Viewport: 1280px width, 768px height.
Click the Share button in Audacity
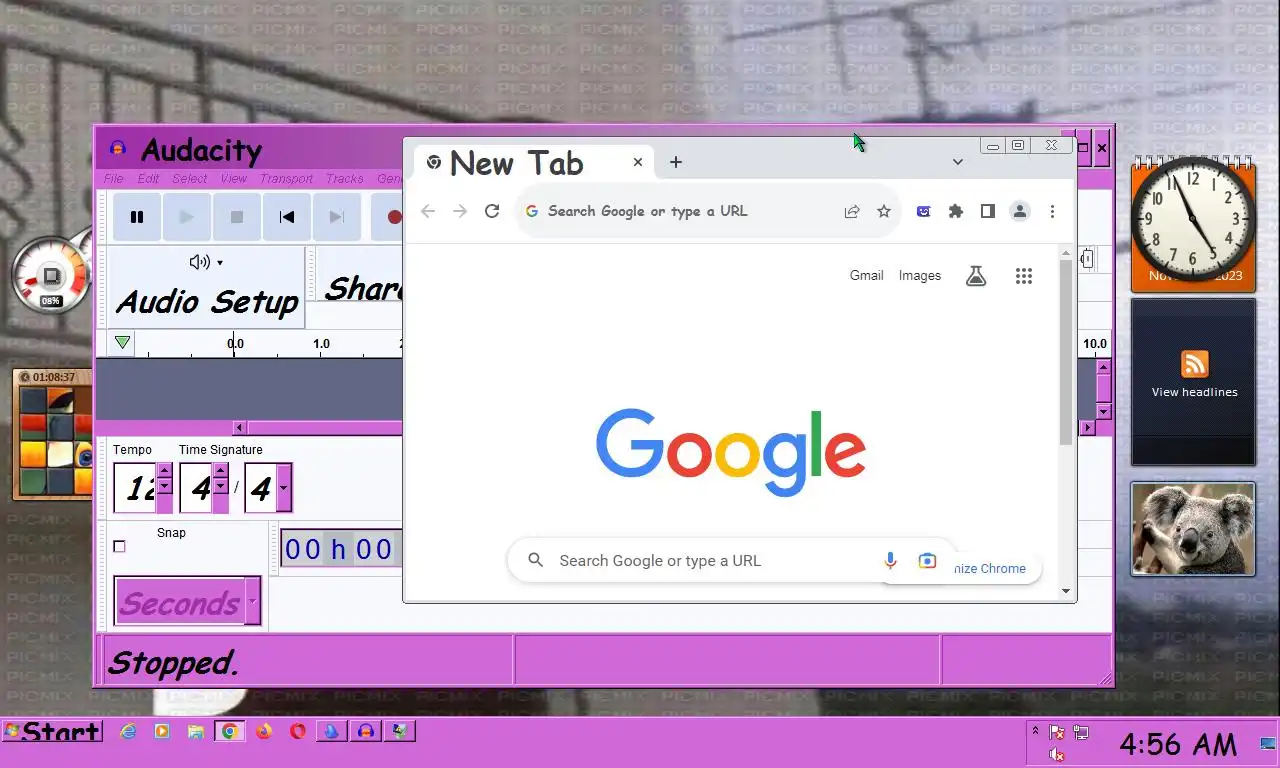coord(361,288)
